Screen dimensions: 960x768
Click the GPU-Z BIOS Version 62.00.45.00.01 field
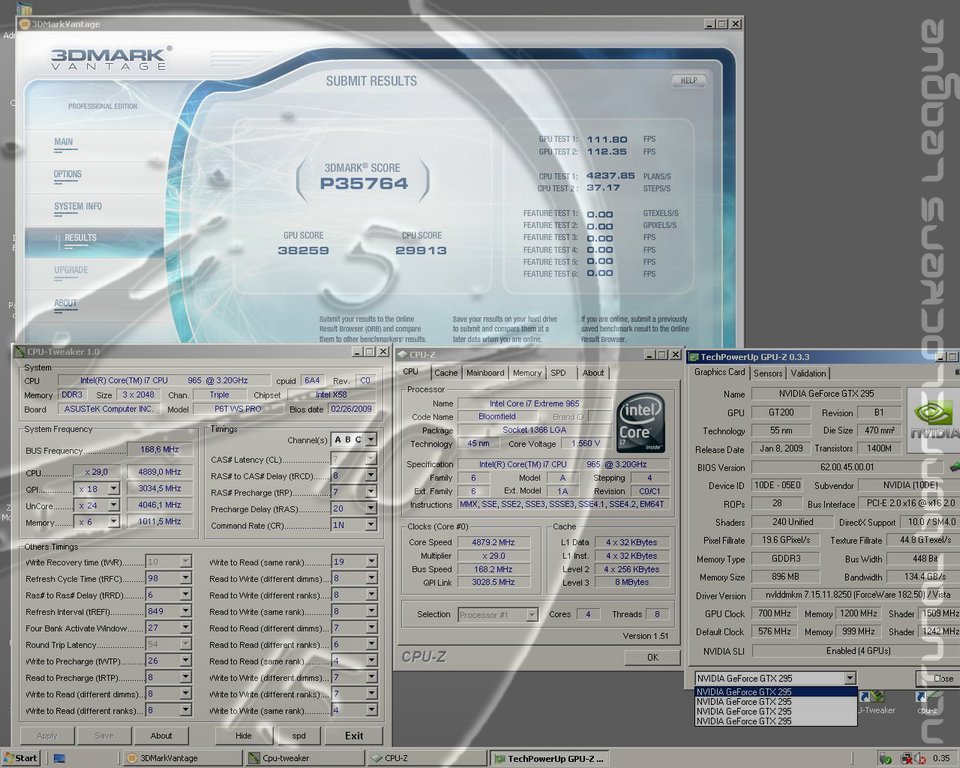847,467
